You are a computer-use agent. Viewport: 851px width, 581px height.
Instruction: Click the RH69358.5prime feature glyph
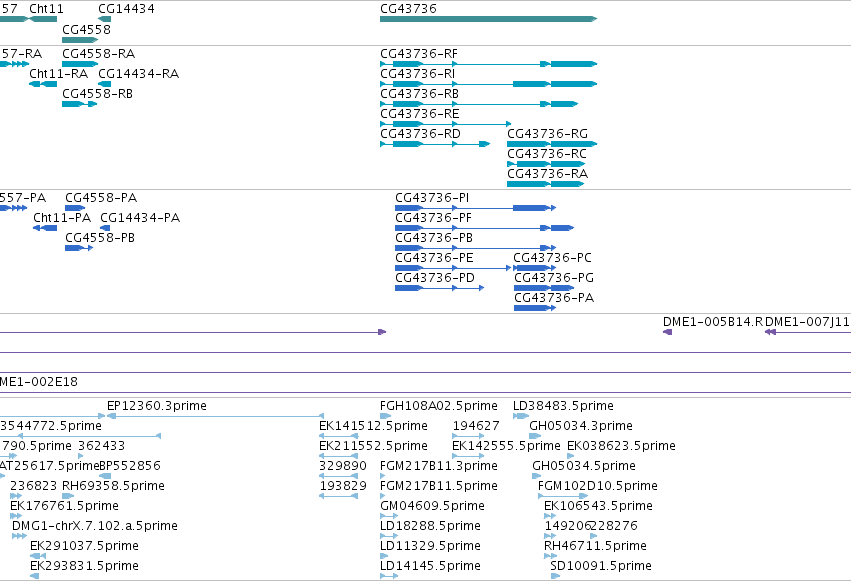point(68,496)
